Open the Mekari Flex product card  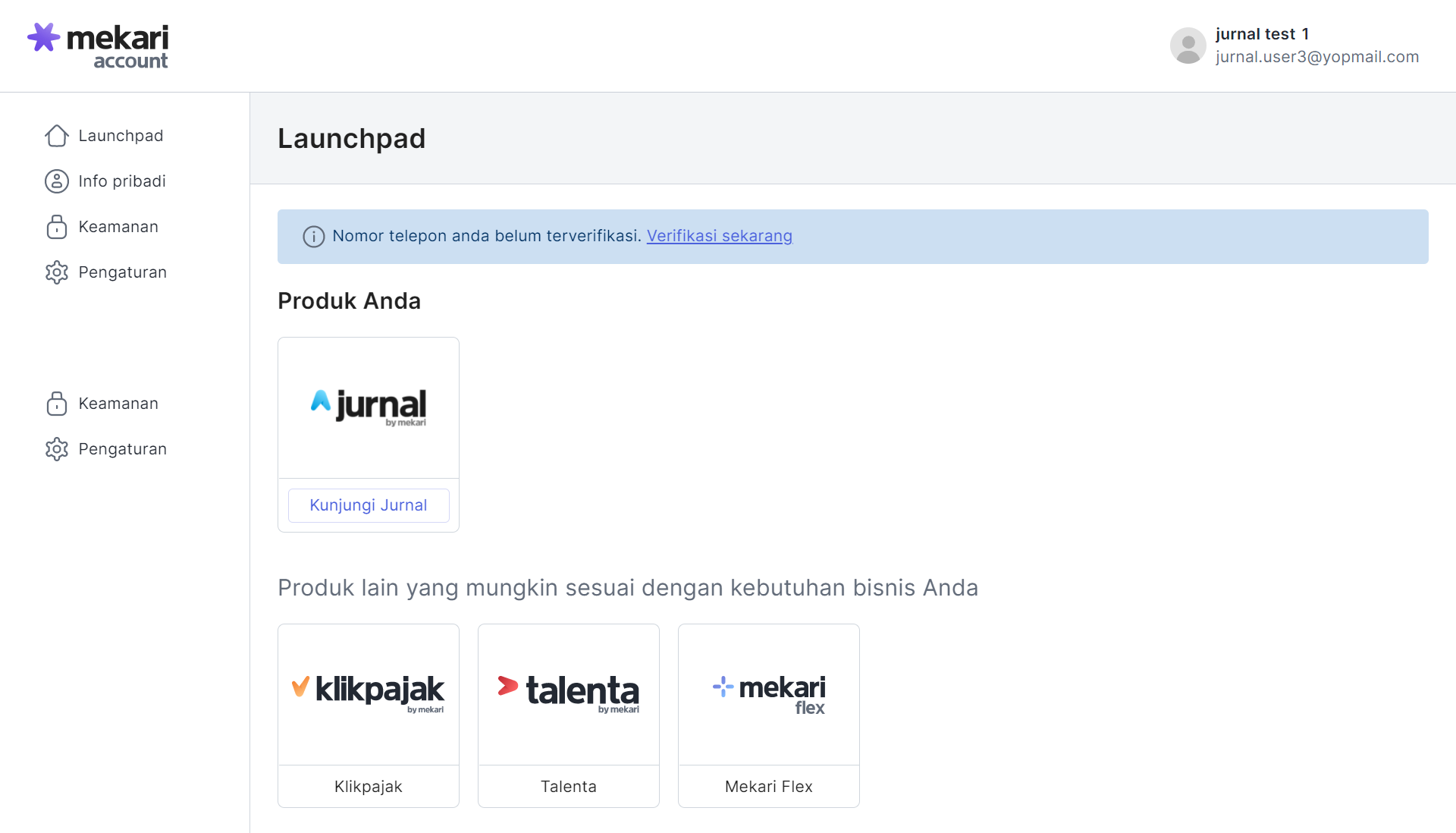pos(769,715)
